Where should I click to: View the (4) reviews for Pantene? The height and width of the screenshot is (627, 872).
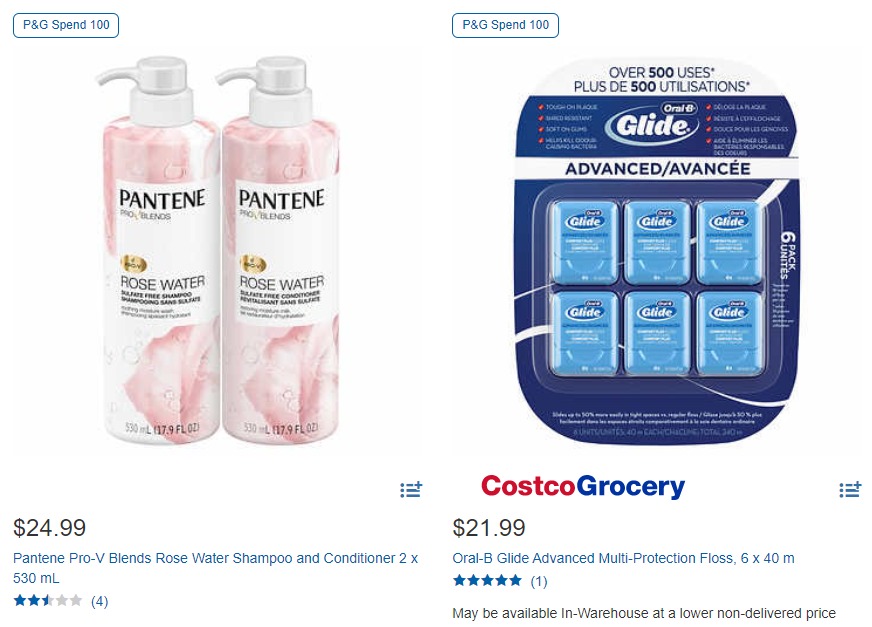click(100, 601)
